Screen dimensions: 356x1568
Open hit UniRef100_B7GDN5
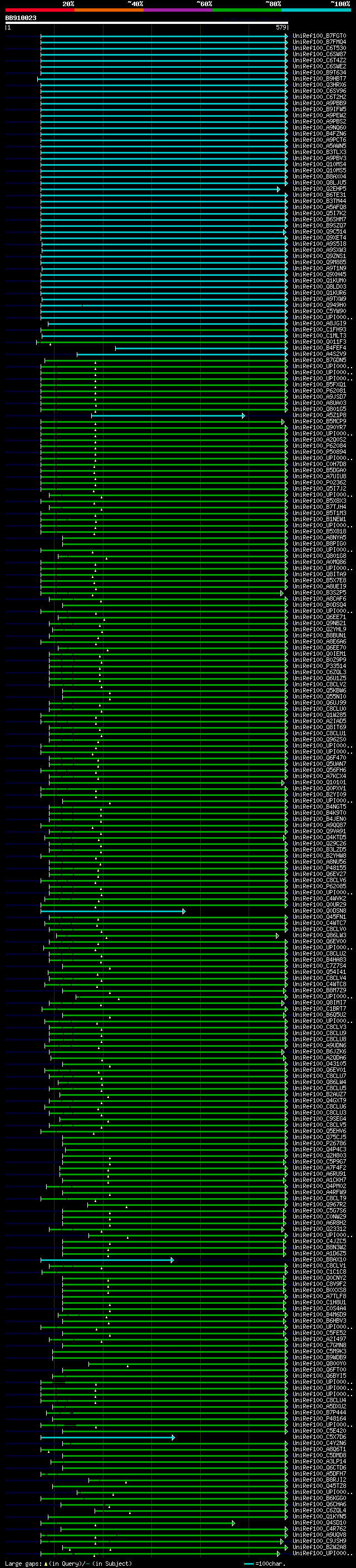pyautogui.click(x=319, y=360)
